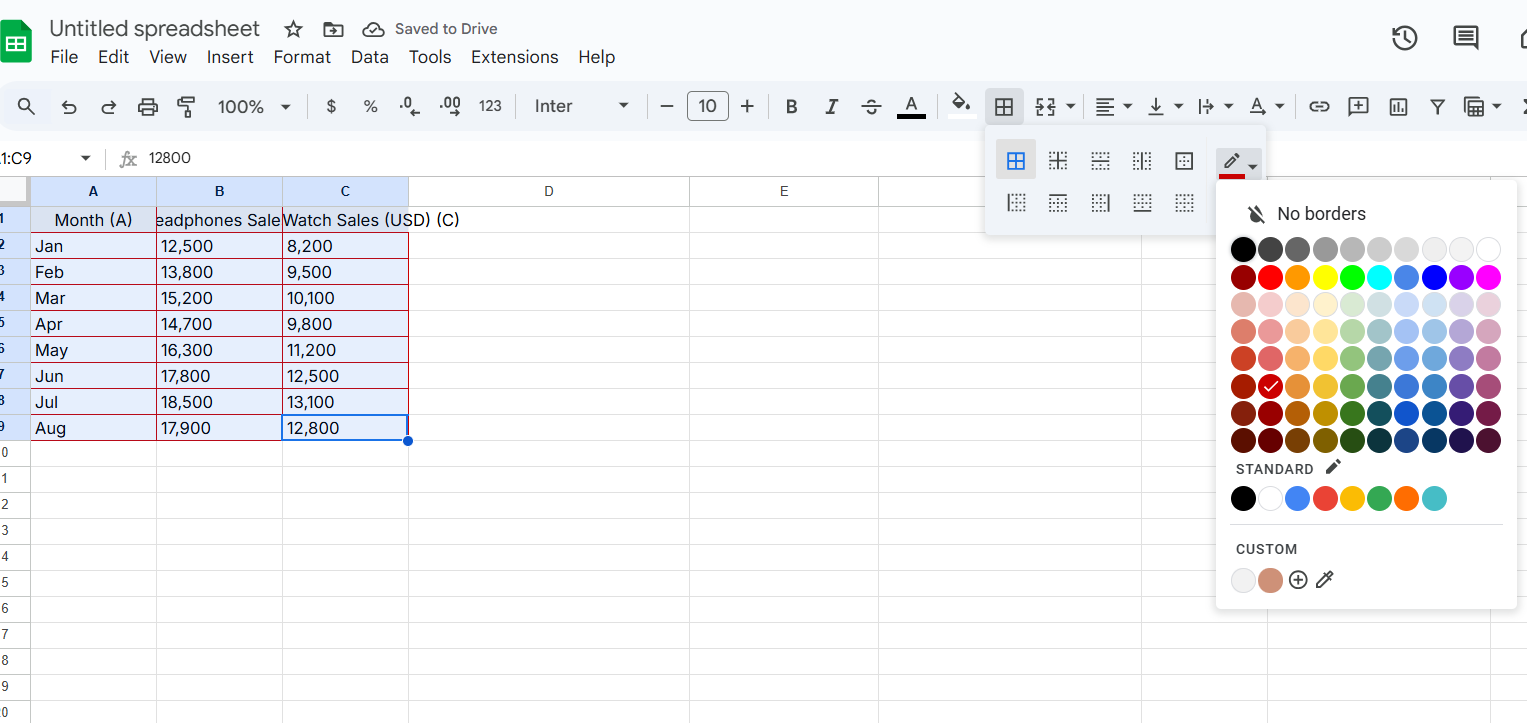Pick the black swatch in Standard colors
This screenshot has width=1527, height=723.
[1243, 499]
